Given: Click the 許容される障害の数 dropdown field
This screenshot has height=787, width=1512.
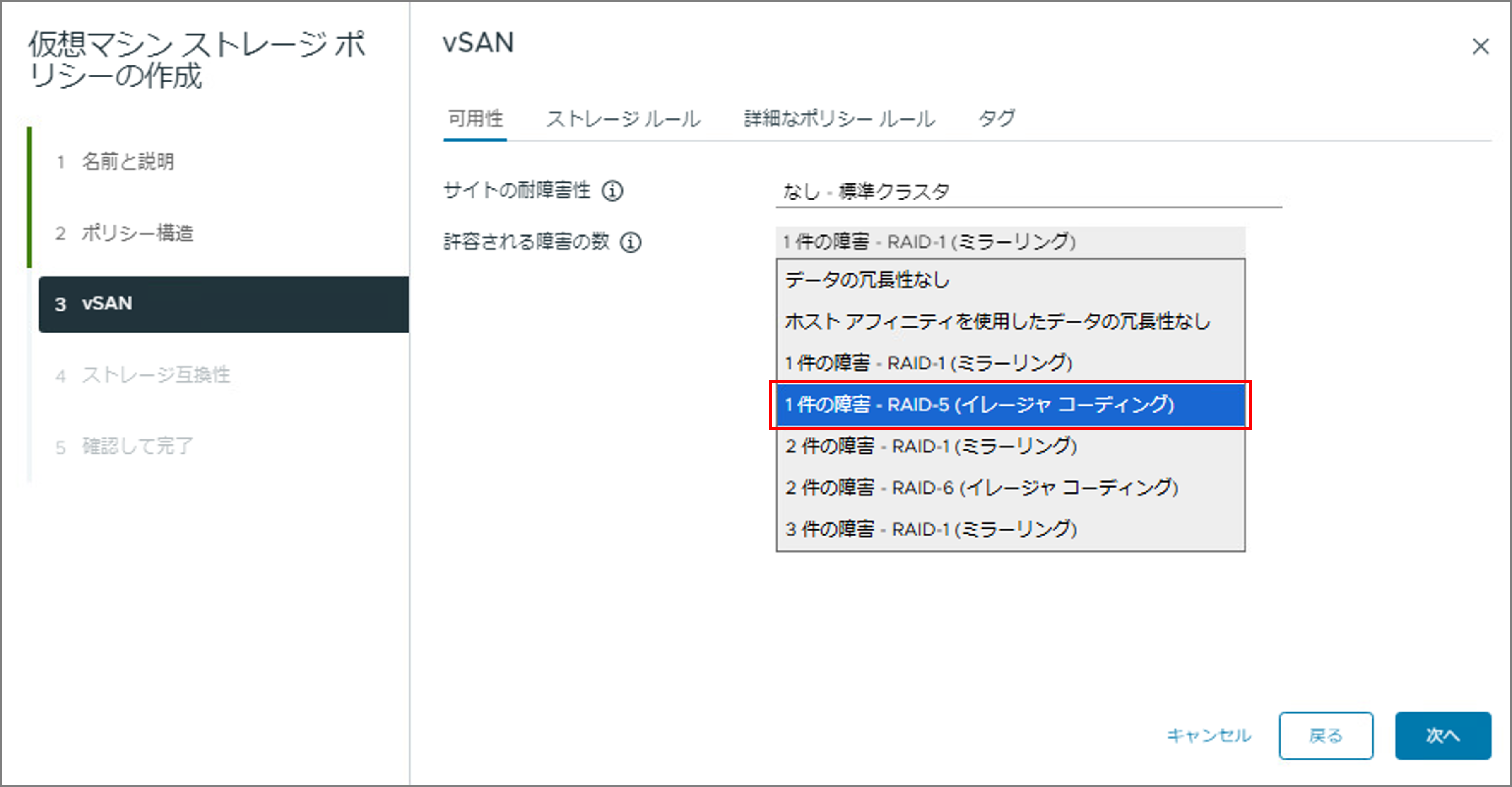Looking at the screenshot, I should click(x=1010, y=241).
